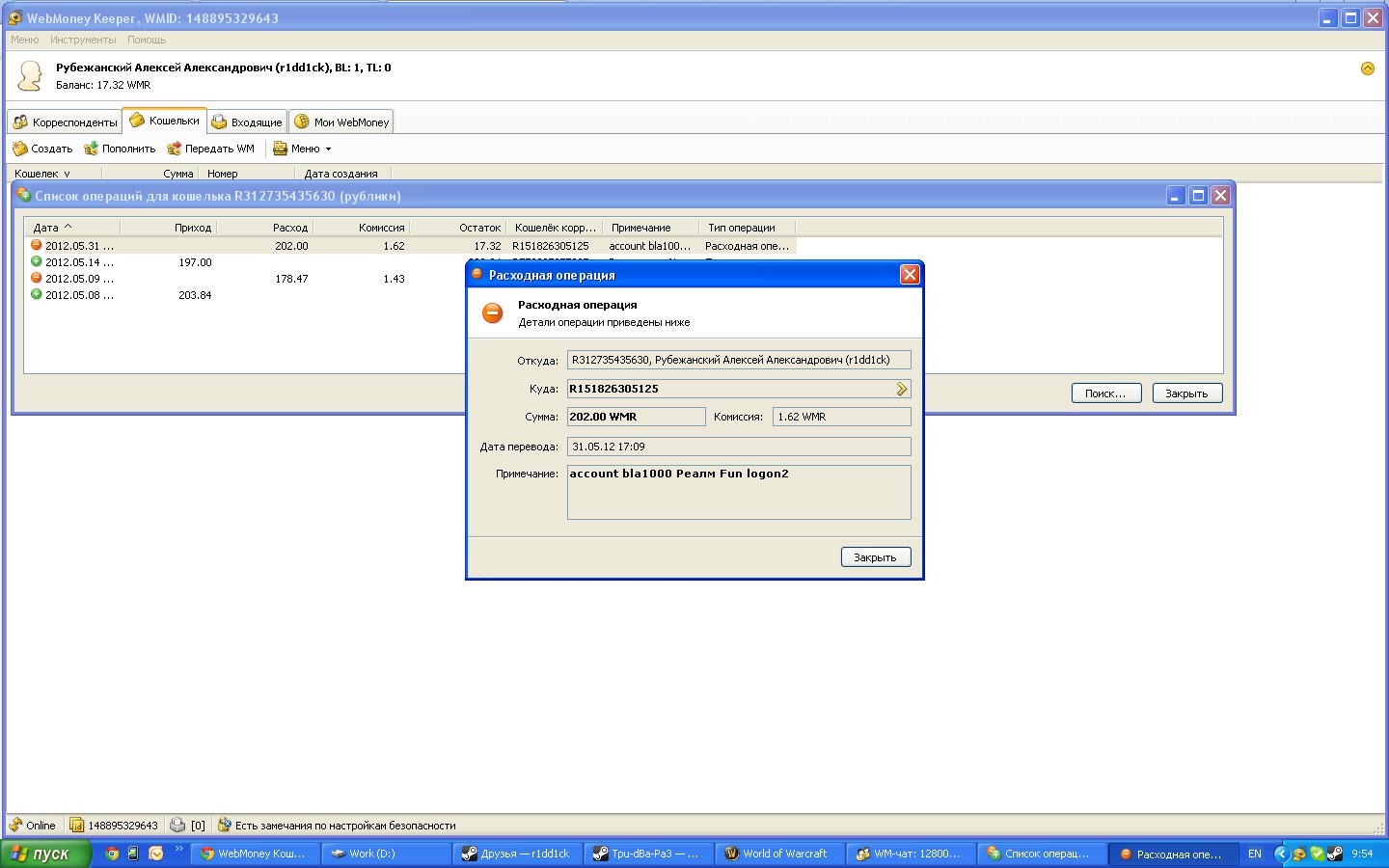Maximize the operations list window
1389x868 pixels.
tap(1198, 196)
